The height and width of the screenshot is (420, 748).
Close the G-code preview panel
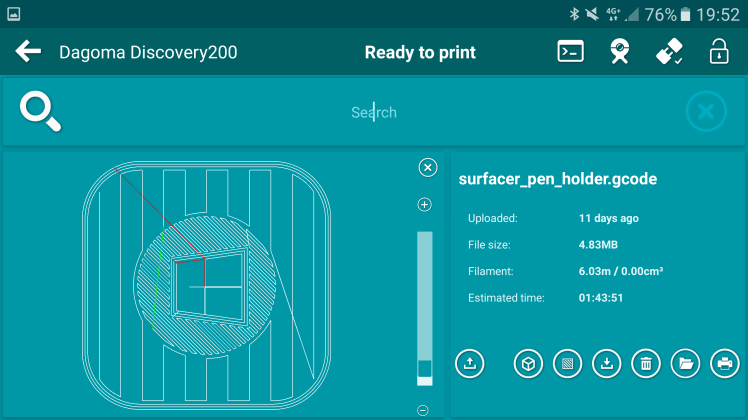click(428, 167)
